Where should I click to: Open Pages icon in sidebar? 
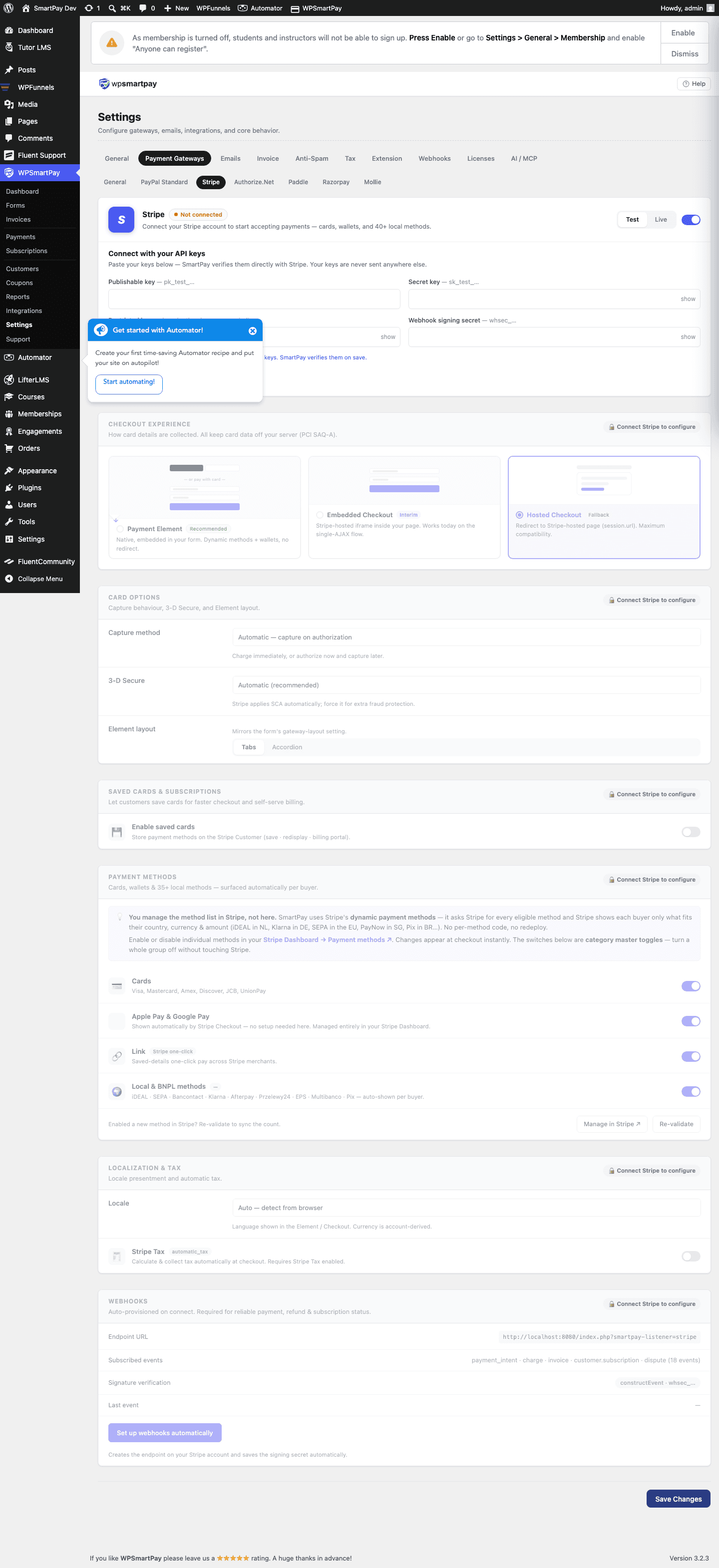point(9,121)
